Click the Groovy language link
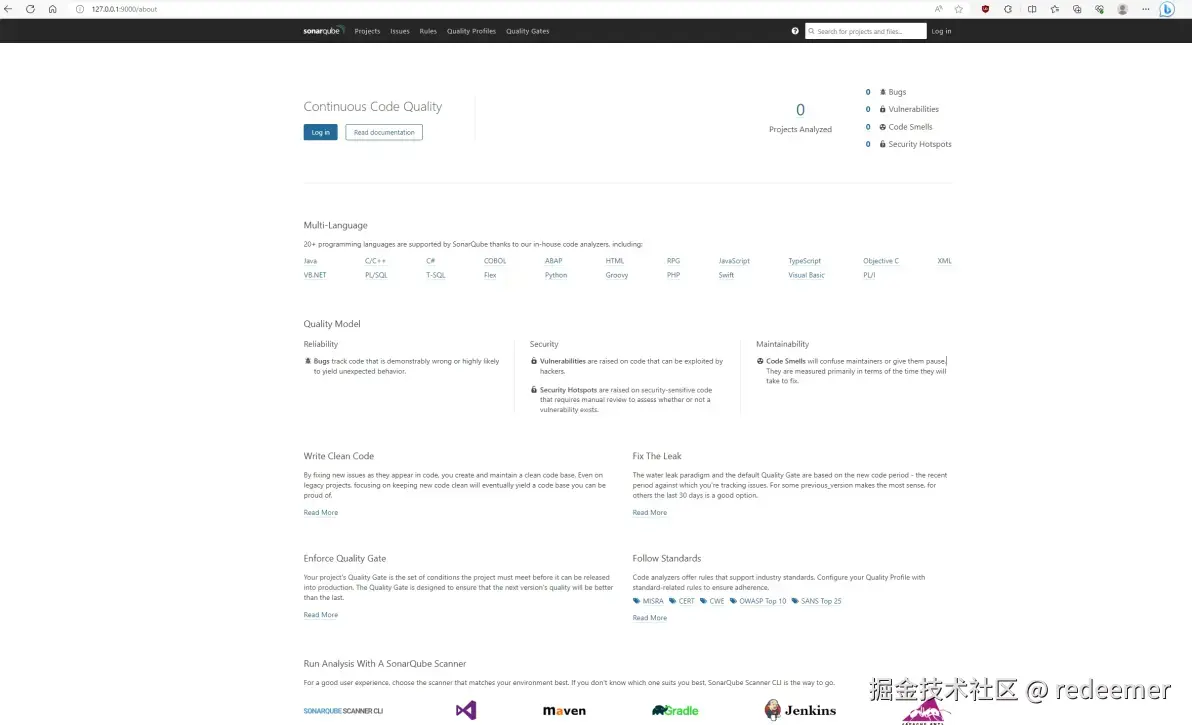The image size is (1192, 725). 617,275
